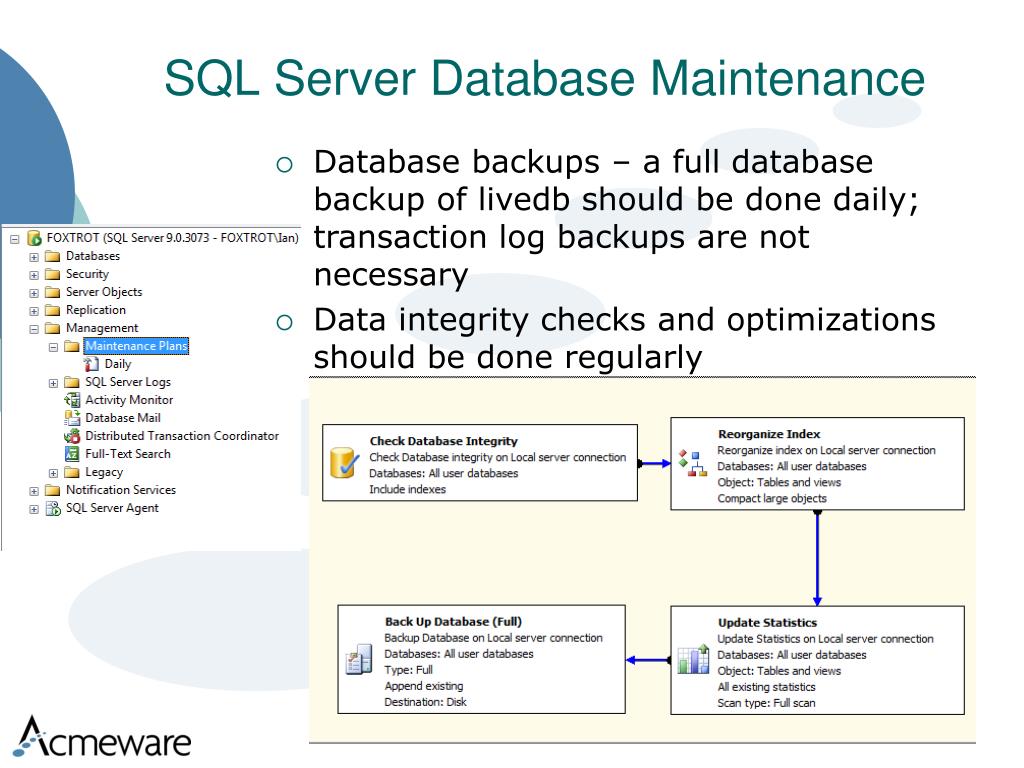Click 'Destination: Disk' text

click(x=425, y=702)
